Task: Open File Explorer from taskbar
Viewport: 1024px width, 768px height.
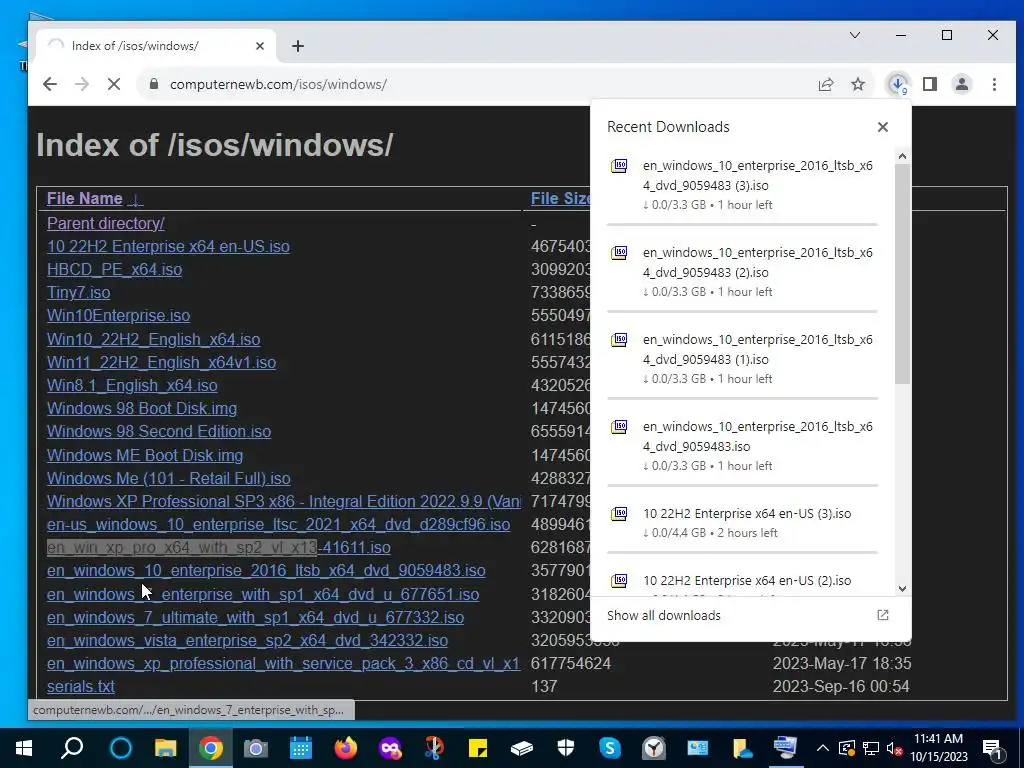Action: (x=166, y=748)
